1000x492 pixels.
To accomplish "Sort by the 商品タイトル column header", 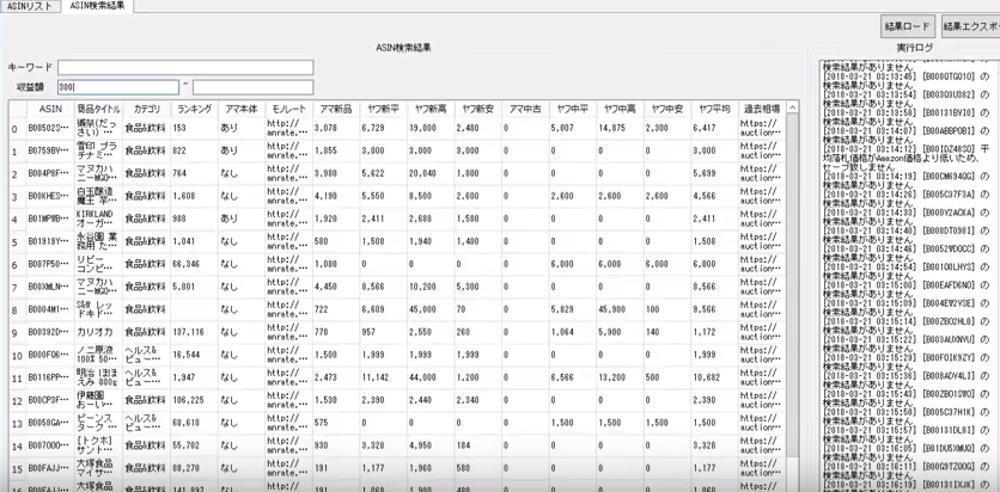I will point(98,108).
